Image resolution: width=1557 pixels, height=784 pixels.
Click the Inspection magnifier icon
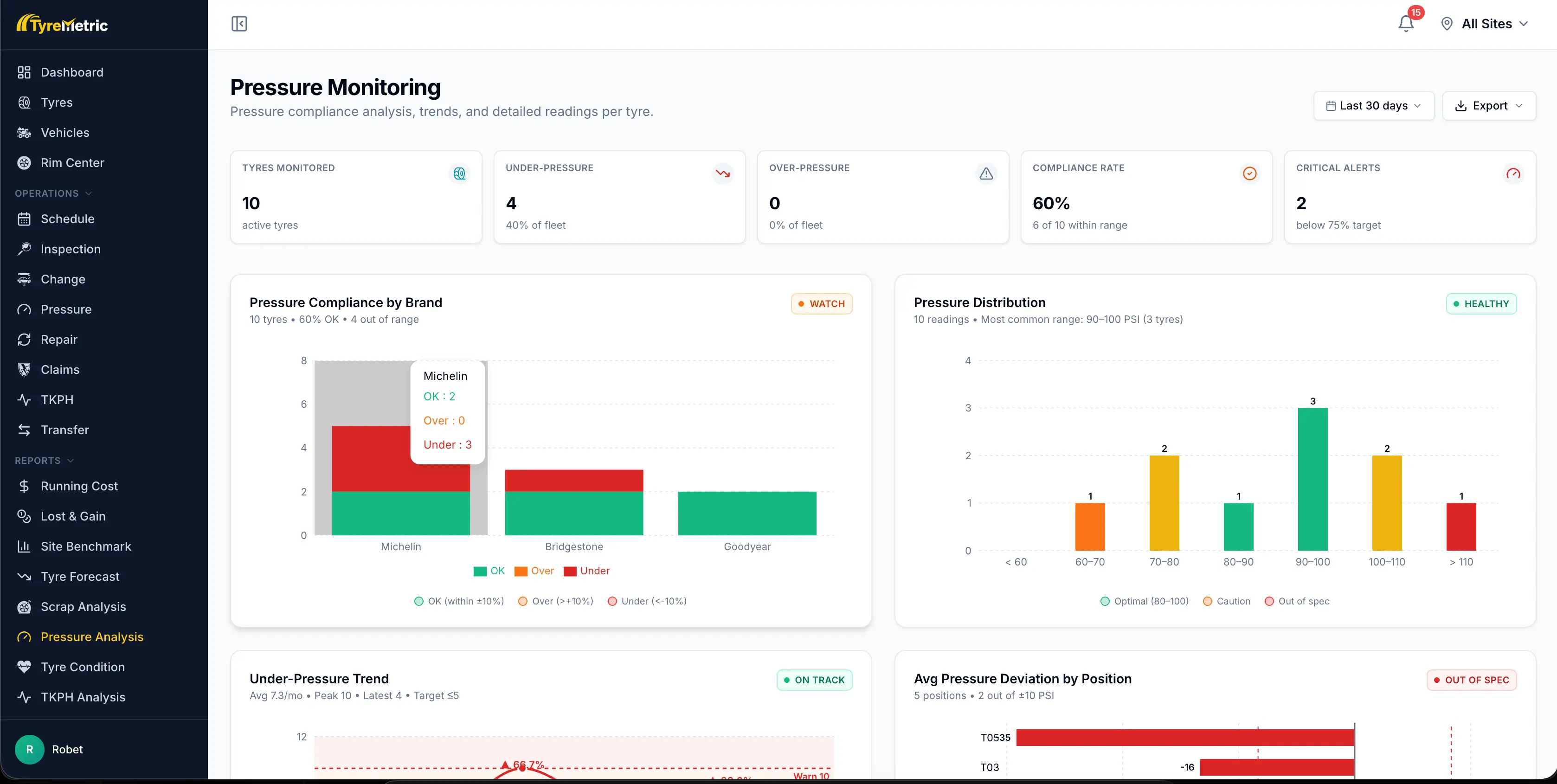[x=24, y=249]
